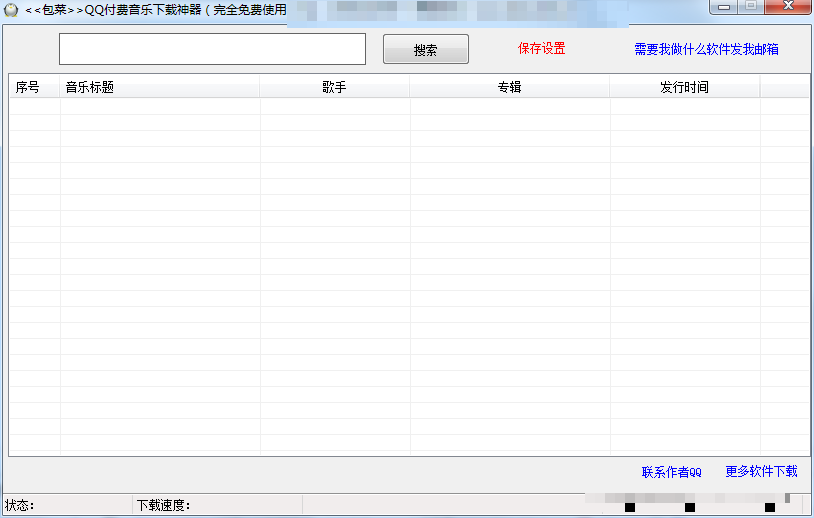Sort by the 序号 column header
This screenshot has height=518, width=814.
coord(34,87)
